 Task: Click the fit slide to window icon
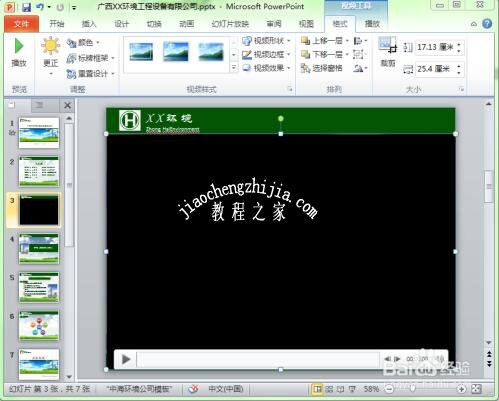coord(477,389)
